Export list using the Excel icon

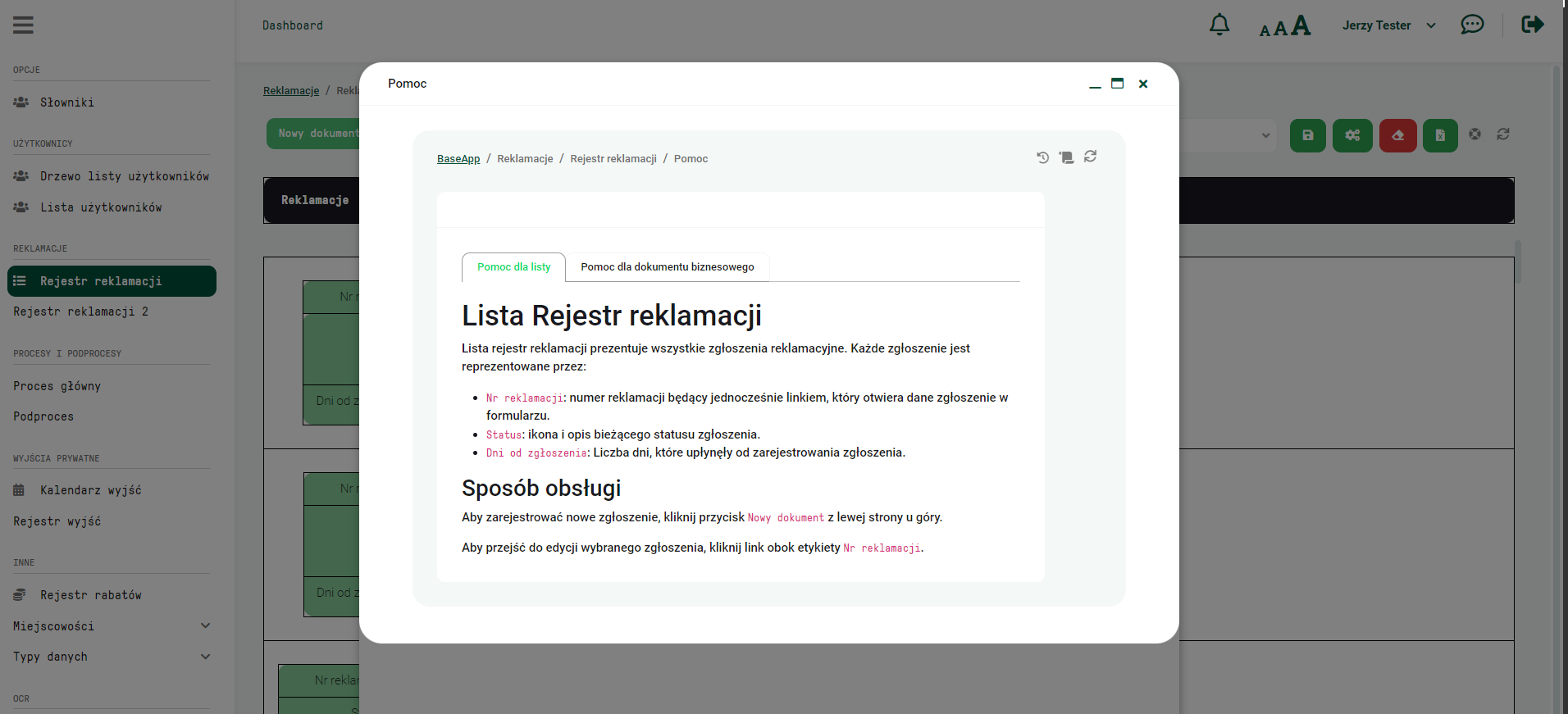click(1440, 135)
